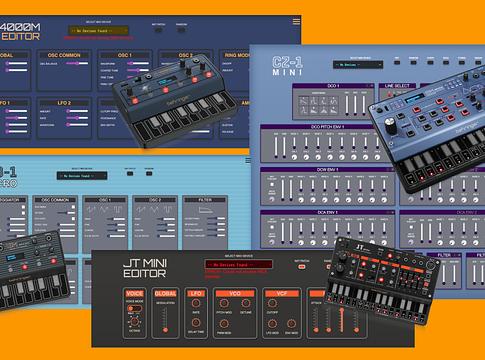Open the MIDI device dropdown in 4000M Editor
The height and width of the screenshot is (360, 485).
(98, 30)
